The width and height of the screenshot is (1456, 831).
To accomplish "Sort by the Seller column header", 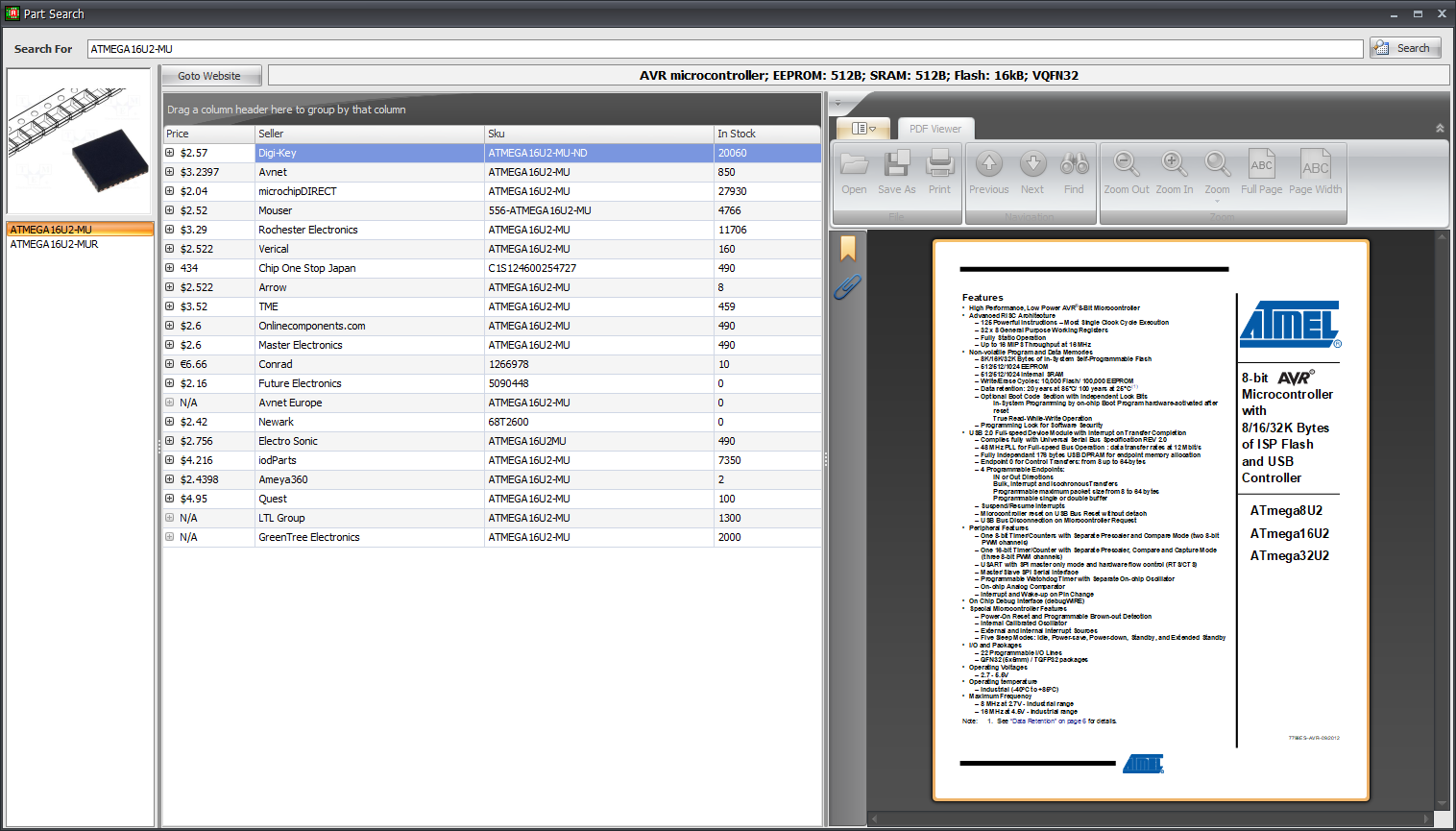I will tap(370, 134).
